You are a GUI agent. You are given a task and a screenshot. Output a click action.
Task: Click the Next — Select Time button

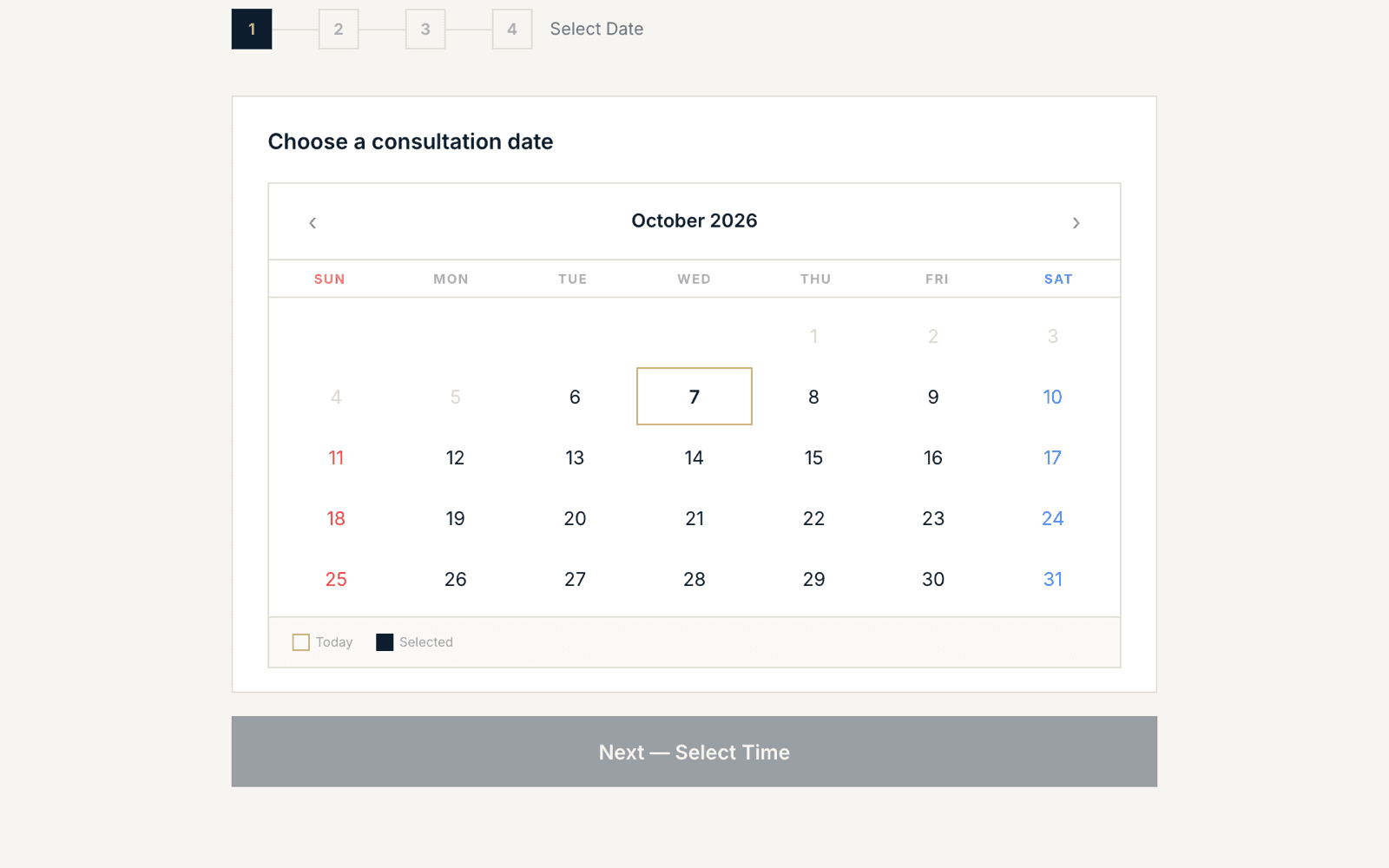pyautogui.click(x=694, y=752)
